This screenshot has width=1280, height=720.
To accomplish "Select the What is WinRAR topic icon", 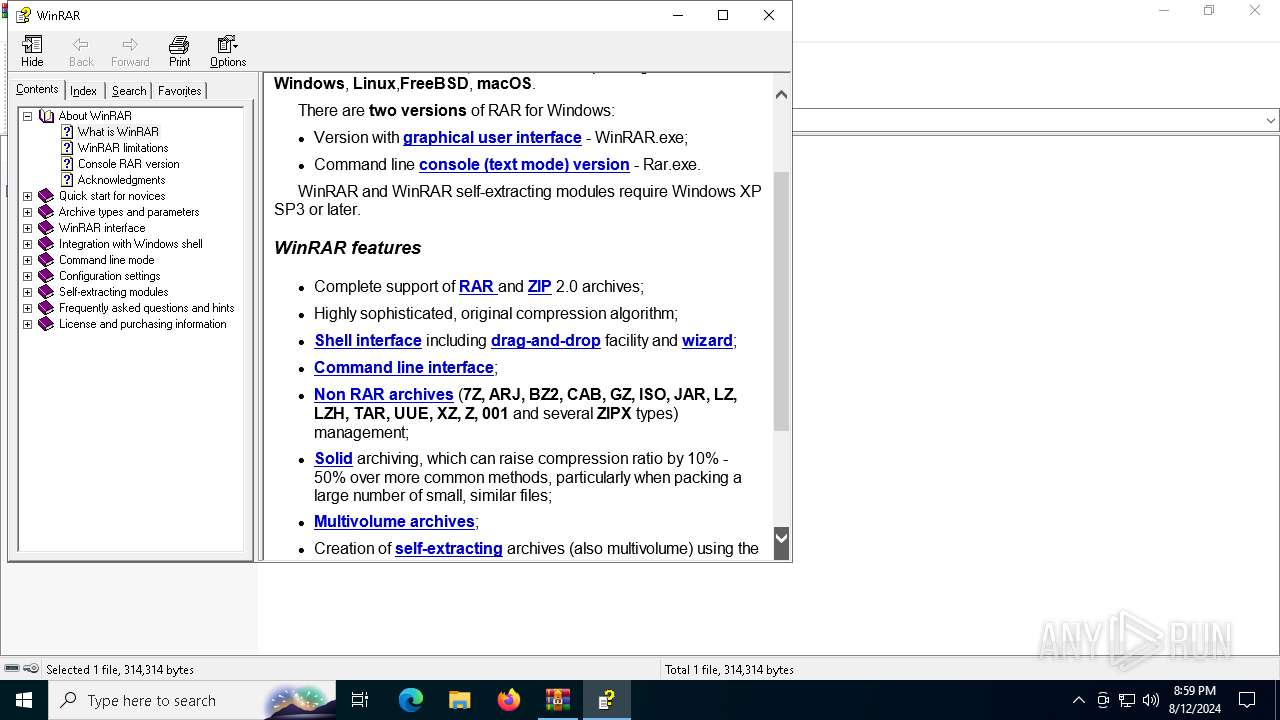I will coord(67,132).
